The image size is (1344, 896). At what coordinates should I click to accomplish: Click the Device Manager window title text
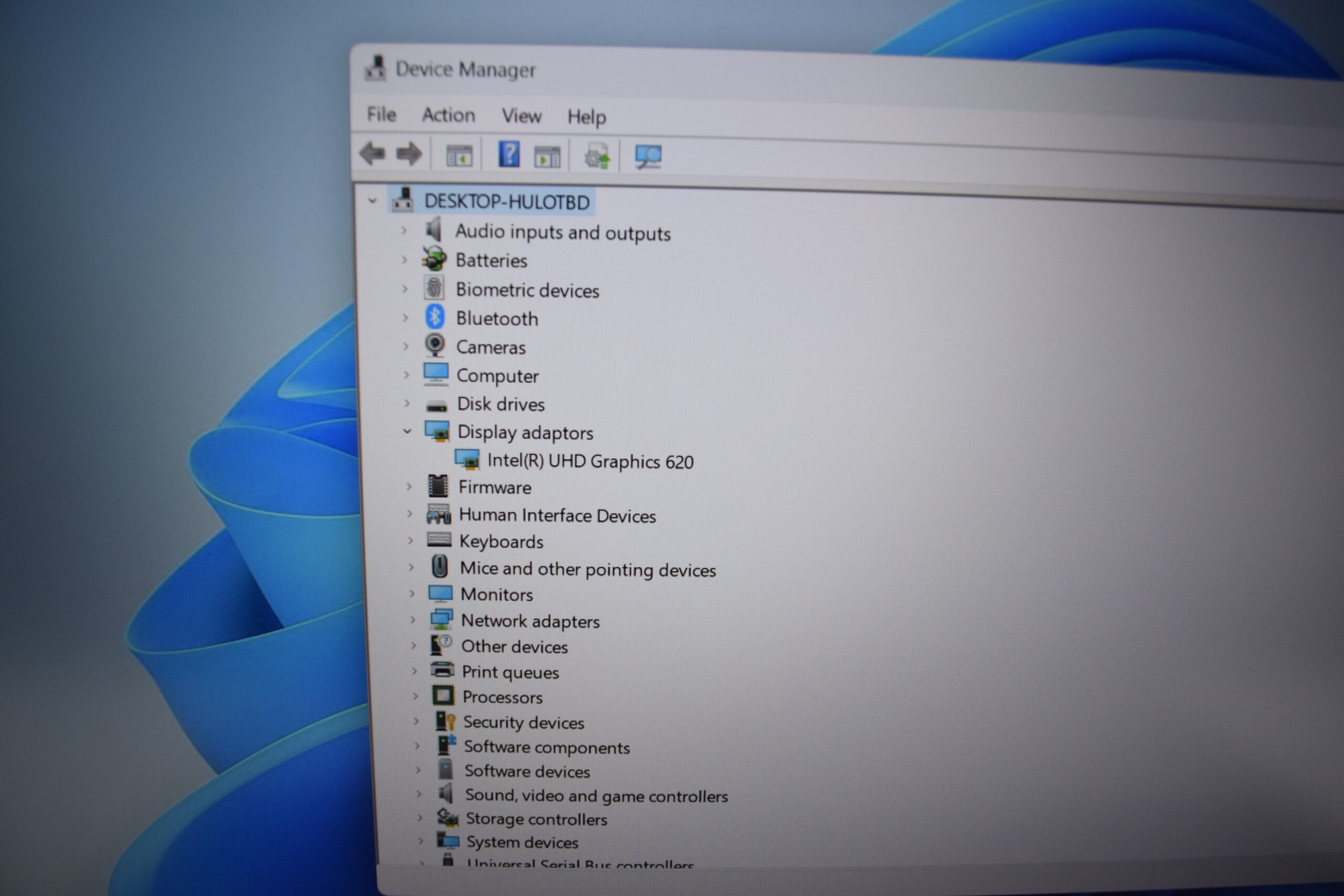tap(466, 69)
